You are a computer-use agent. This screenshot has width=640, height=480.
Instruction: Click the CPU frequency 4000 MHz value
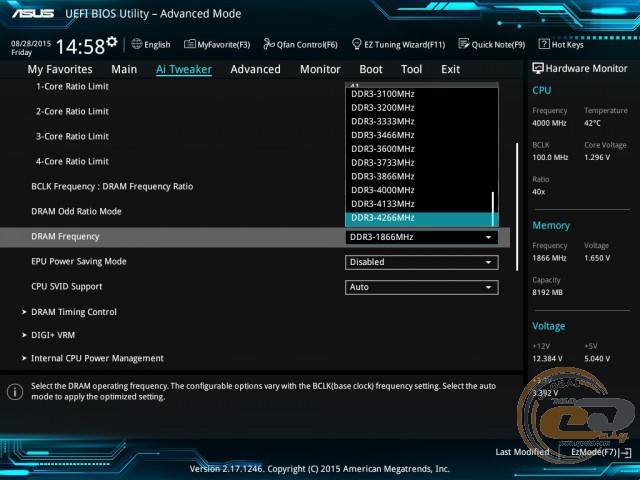(x=549, y=123)
